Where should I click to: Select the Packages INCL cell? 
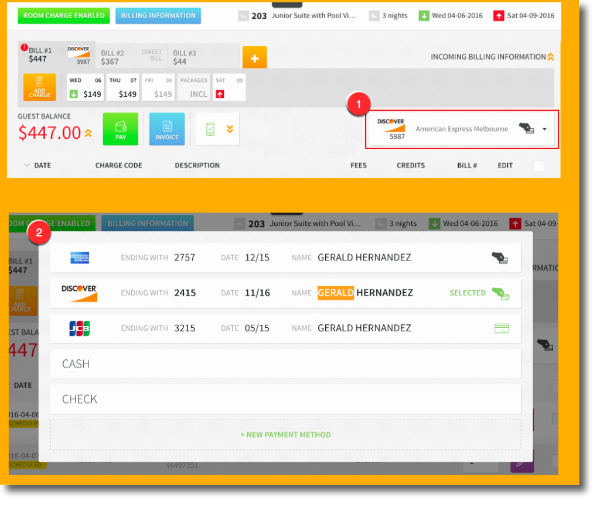tap(194, 87)
